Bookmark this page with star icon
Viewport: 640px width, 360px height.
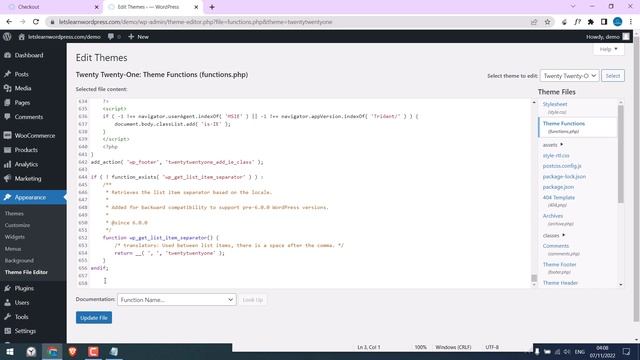click(547, 22)
